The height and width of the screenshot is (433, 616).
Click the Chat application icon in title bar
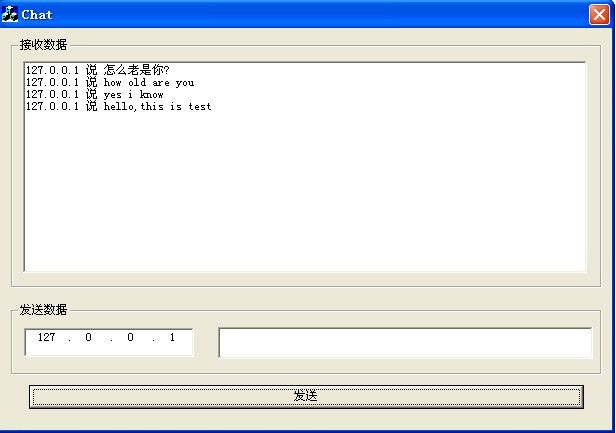9,15
